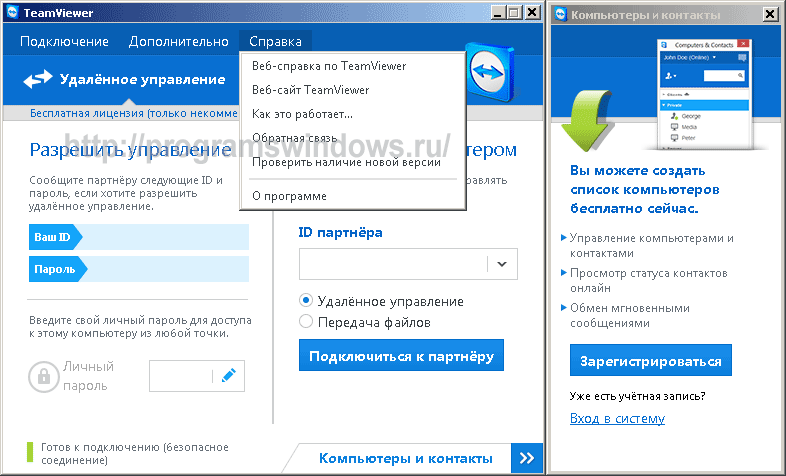
Task: Click the Зарегистрироваться button
Action: click(x=651, y=360)
